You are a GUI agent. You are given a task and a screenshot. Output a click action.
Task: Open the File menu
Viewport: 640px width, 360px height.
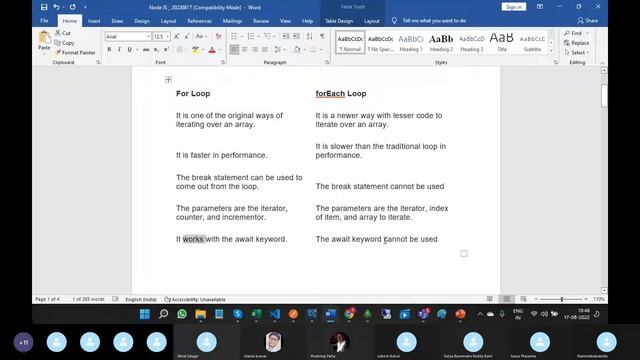44,21
